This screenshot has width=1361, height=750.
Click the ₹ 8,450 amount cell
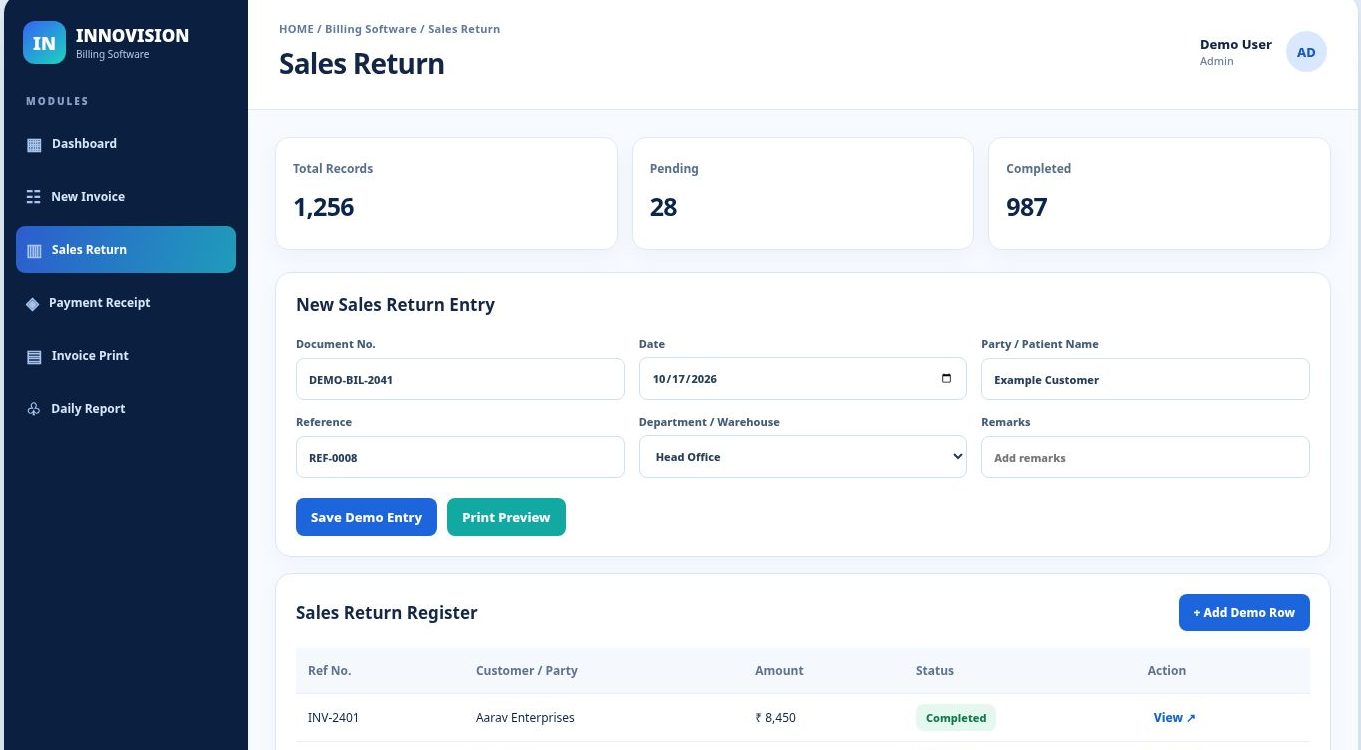pyautogui.click(x=775, y=718)
